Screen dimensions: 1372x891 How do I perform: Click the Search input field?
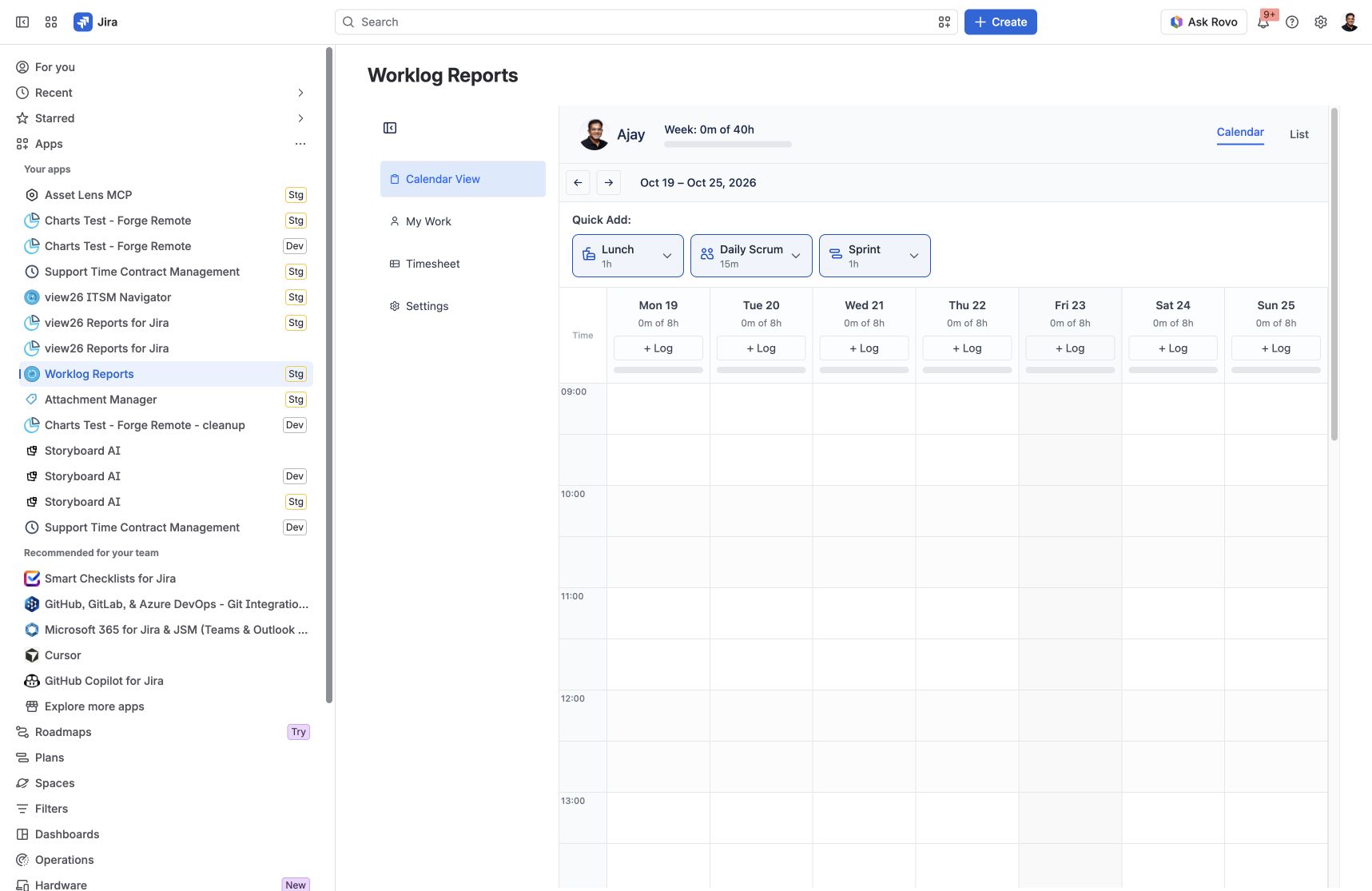pyautogui.click(x=646, y=22)
